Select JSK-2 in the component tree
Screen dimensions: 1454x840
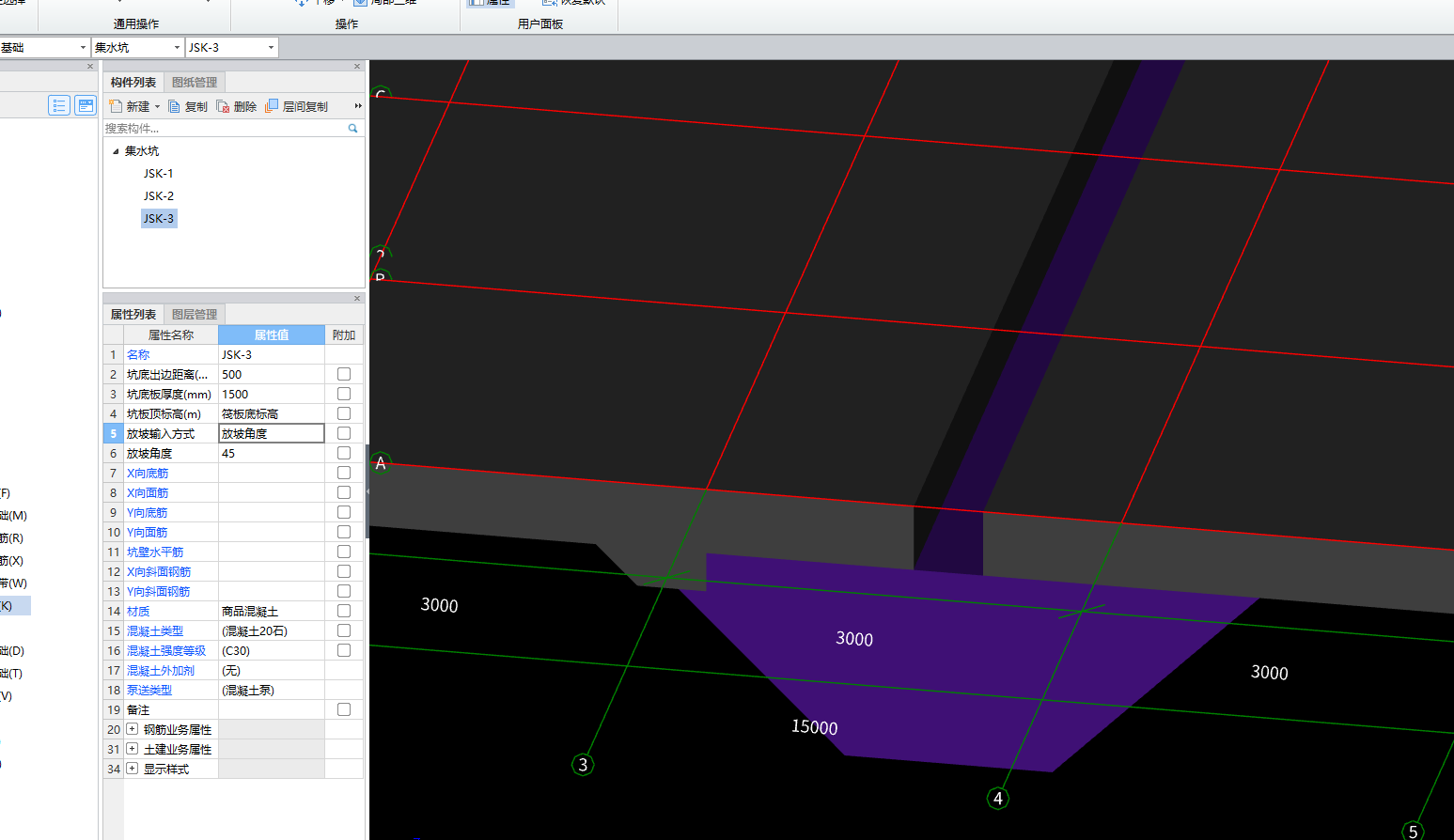(158, 196)
